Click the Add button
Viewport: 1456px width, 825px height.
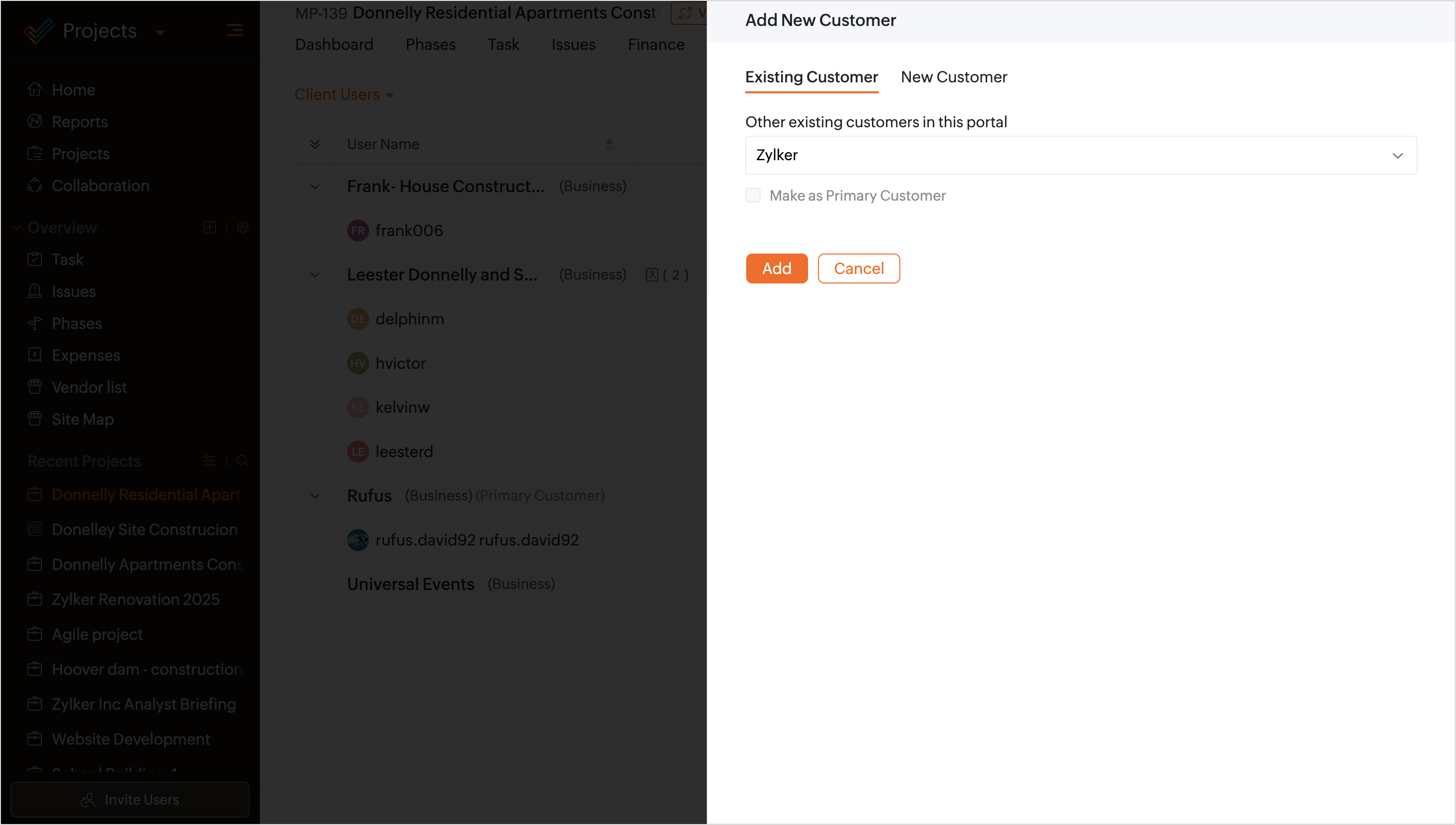[776, 268]
